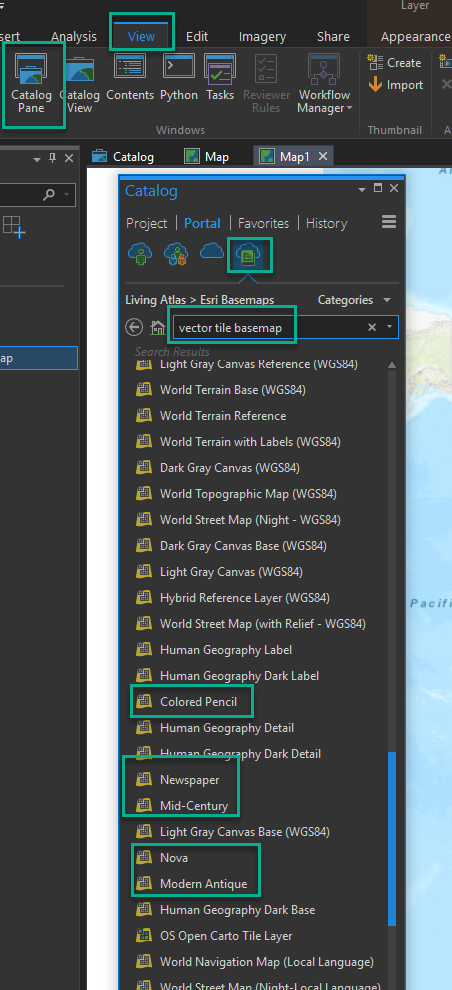Open the search field dropdown arrow

tap(390, 327)
